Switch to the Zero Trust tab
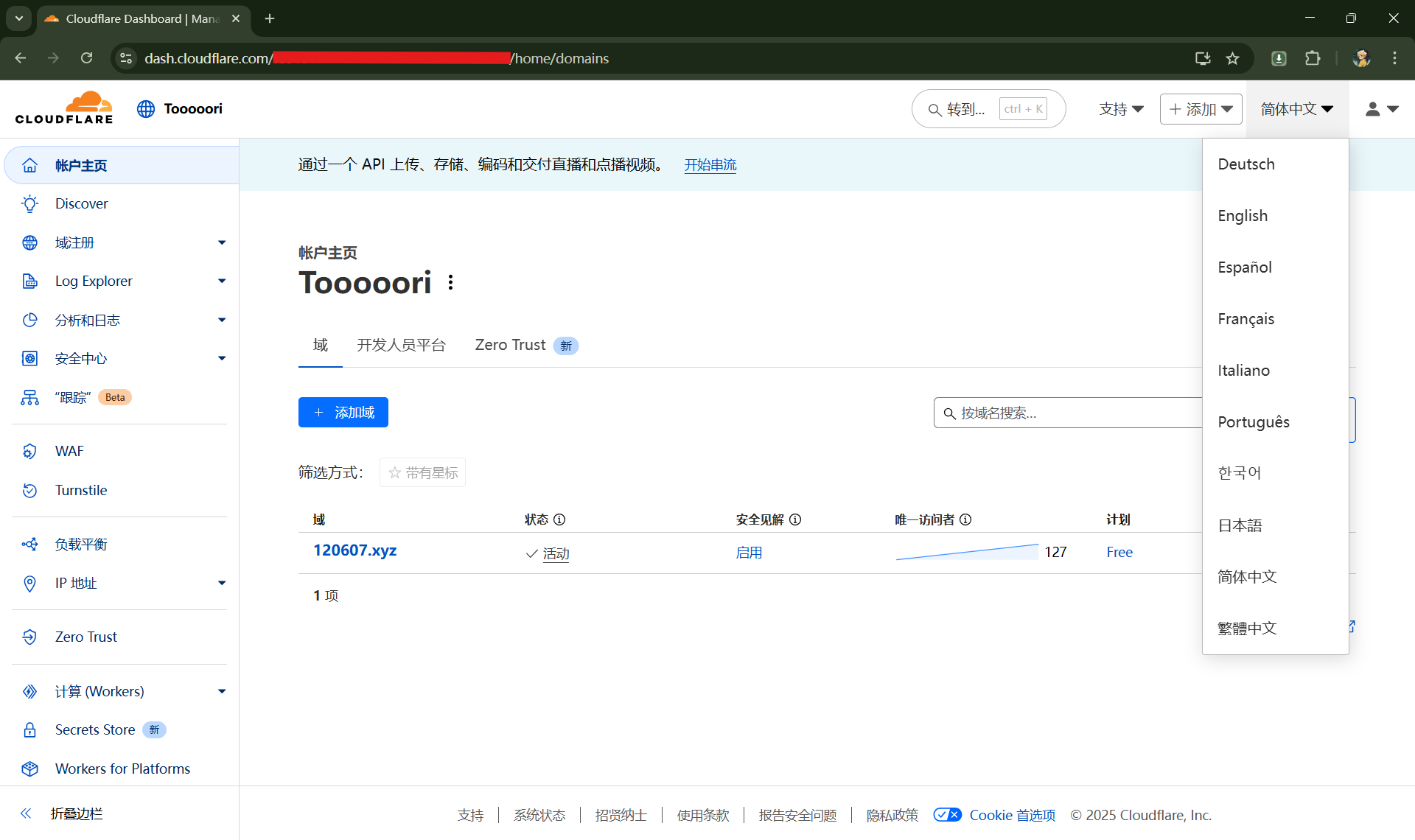1415x840 pixels. coord(510,346)
